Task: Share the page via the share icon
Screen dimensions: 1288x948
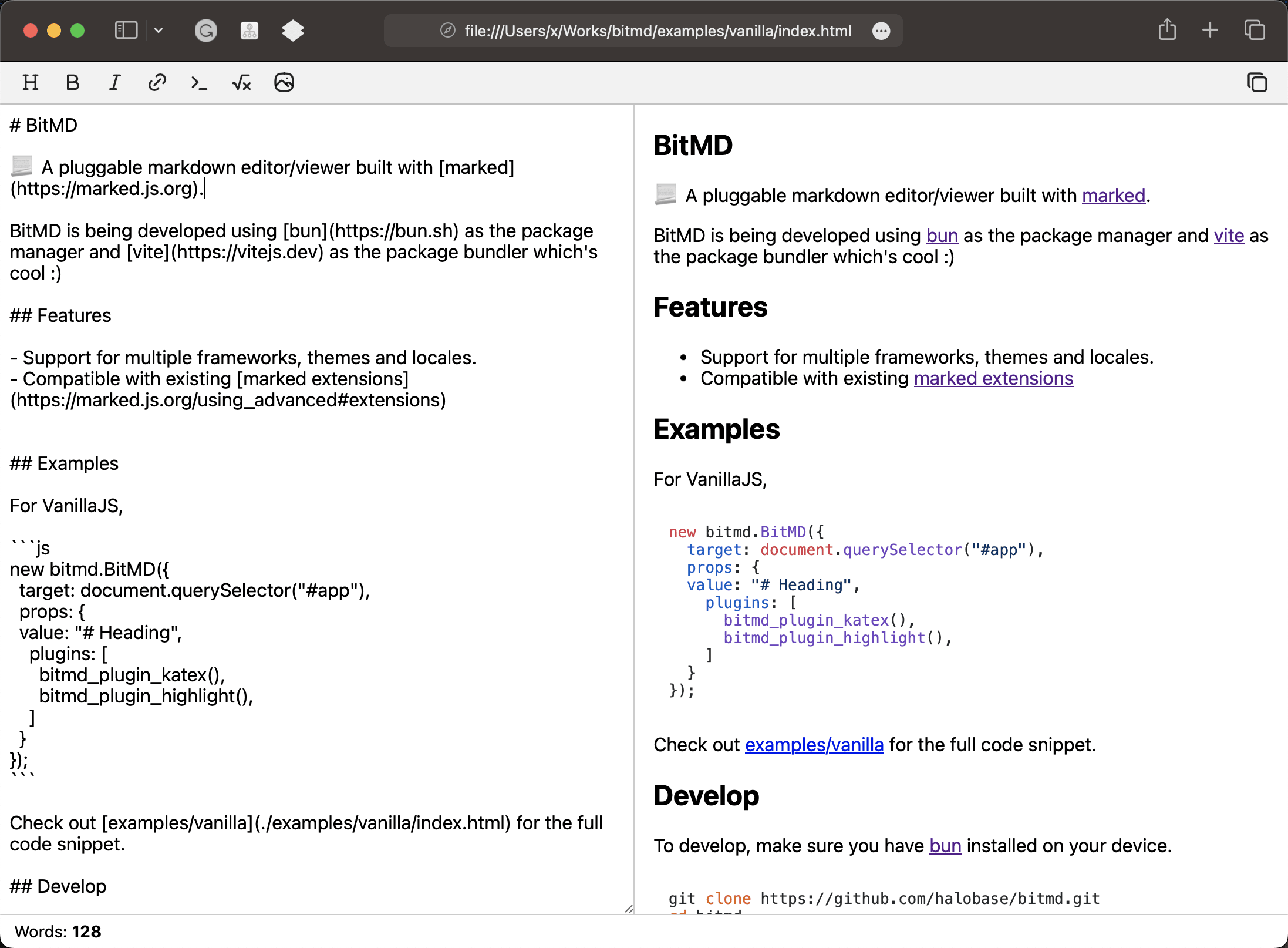Action: pyautogui.click(x=1167, y=30)
